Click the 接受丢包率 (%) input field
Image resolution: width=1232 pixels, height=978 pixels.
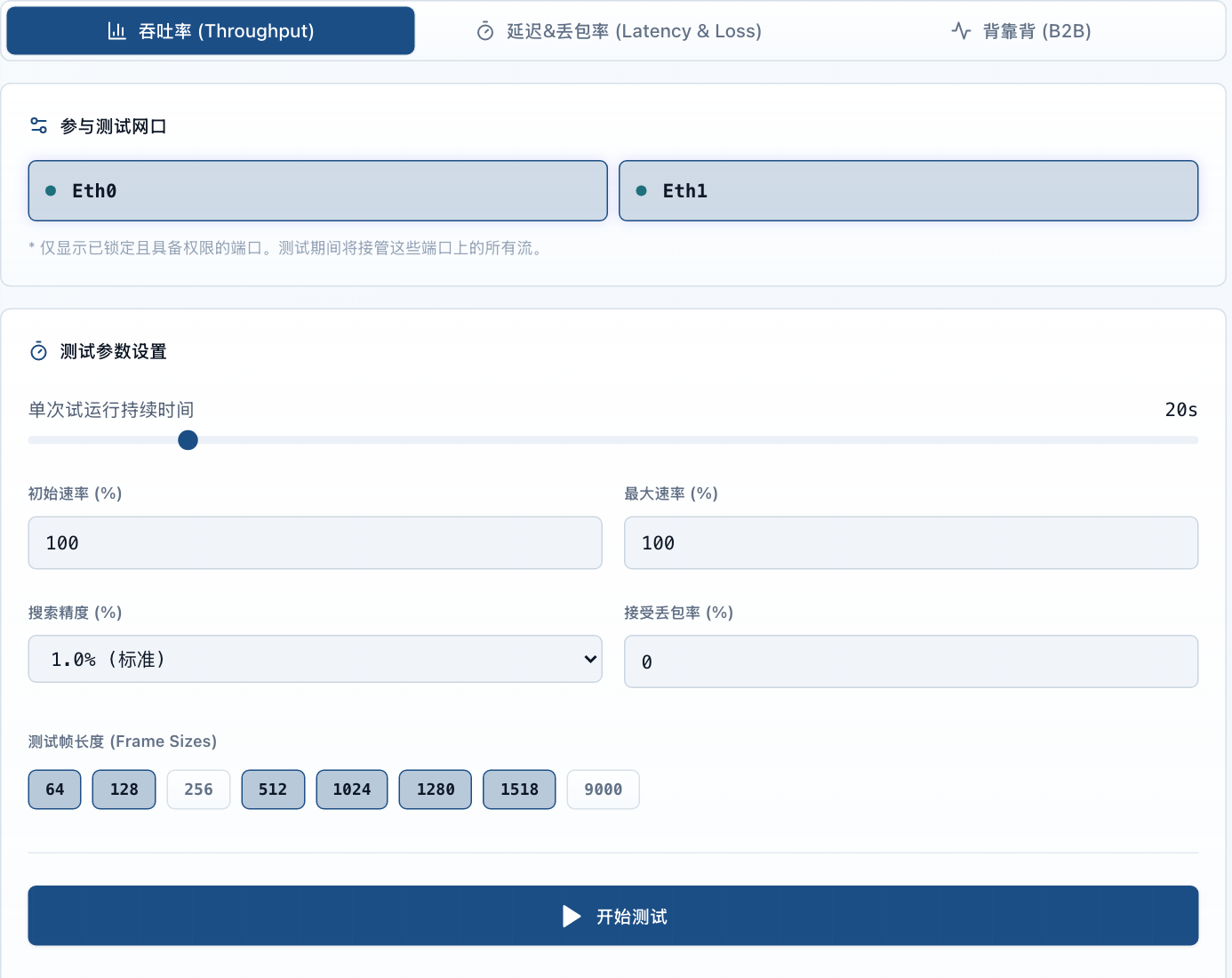911,661
